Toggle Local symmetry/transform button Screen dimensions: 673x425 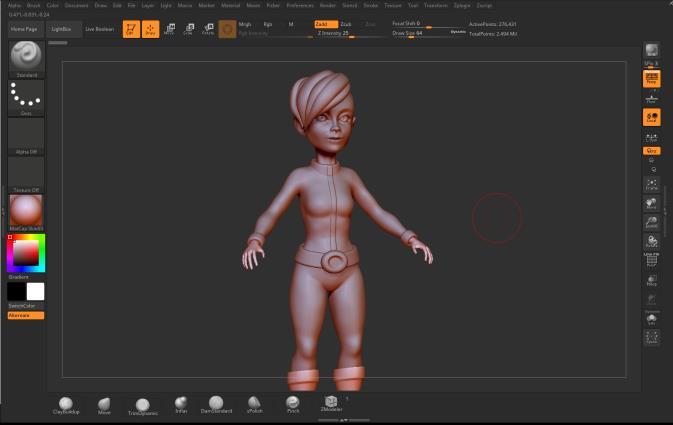[x=652, y=117]
